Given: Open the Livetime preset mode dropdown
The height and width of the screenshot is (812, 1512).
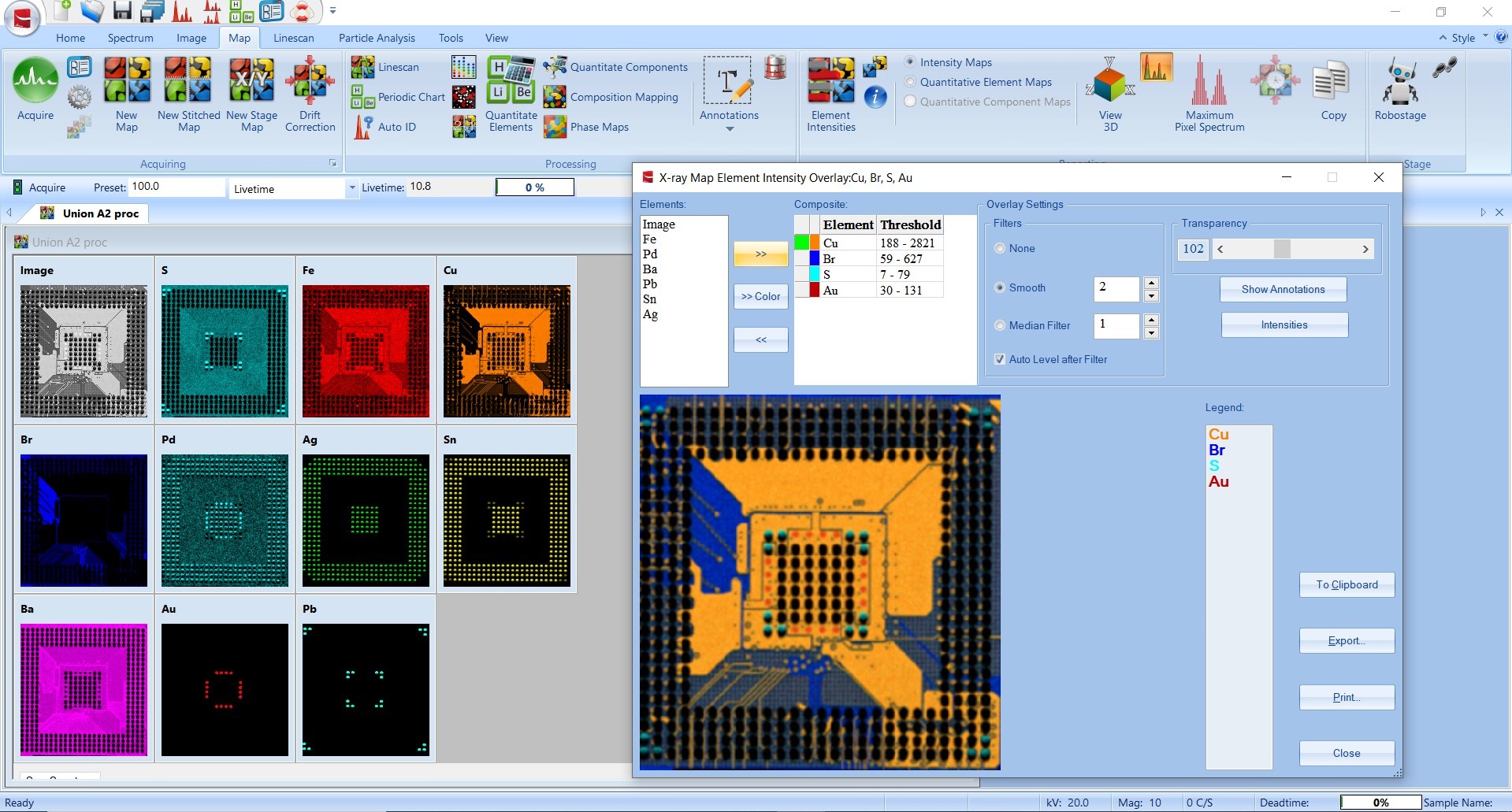Looking at the screenshot, I should tap(351, 188).
